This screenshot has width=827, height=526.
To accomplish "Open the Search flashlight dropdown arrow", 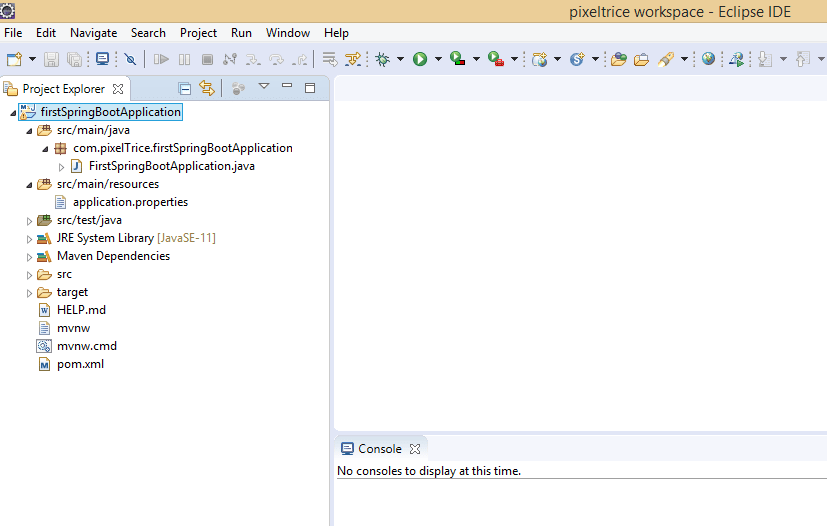I will (684, 59).
